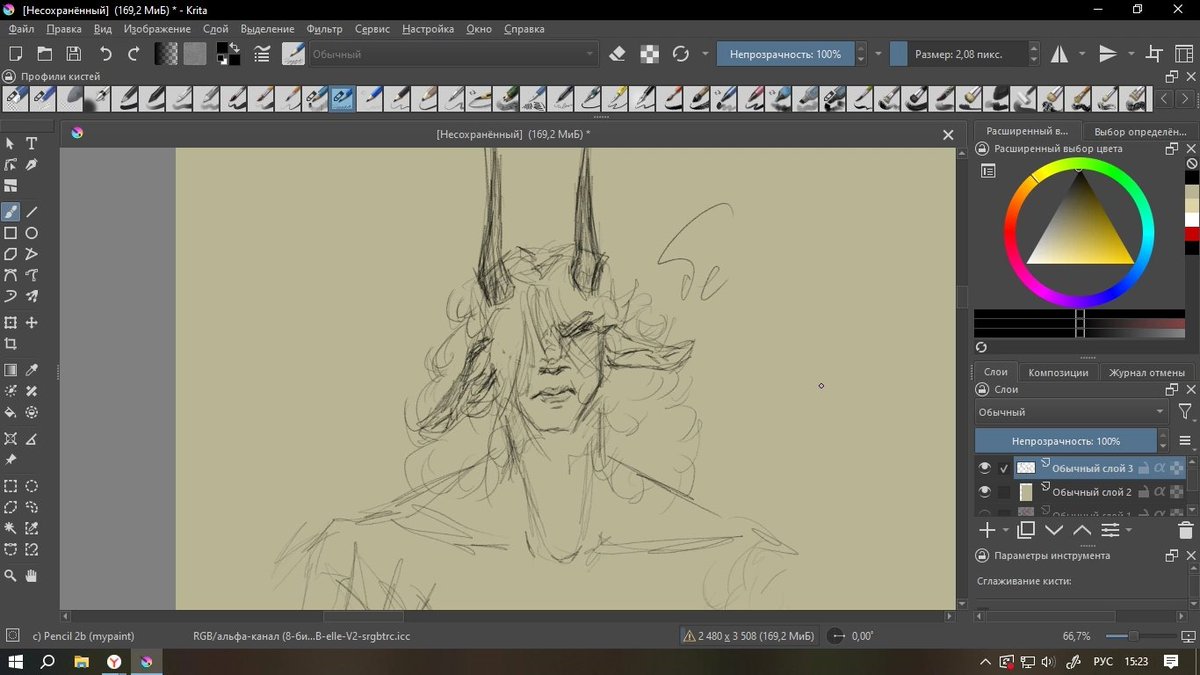Open the Слой menu
Screen dimensions: 1200x675
[x=215, y=29]
